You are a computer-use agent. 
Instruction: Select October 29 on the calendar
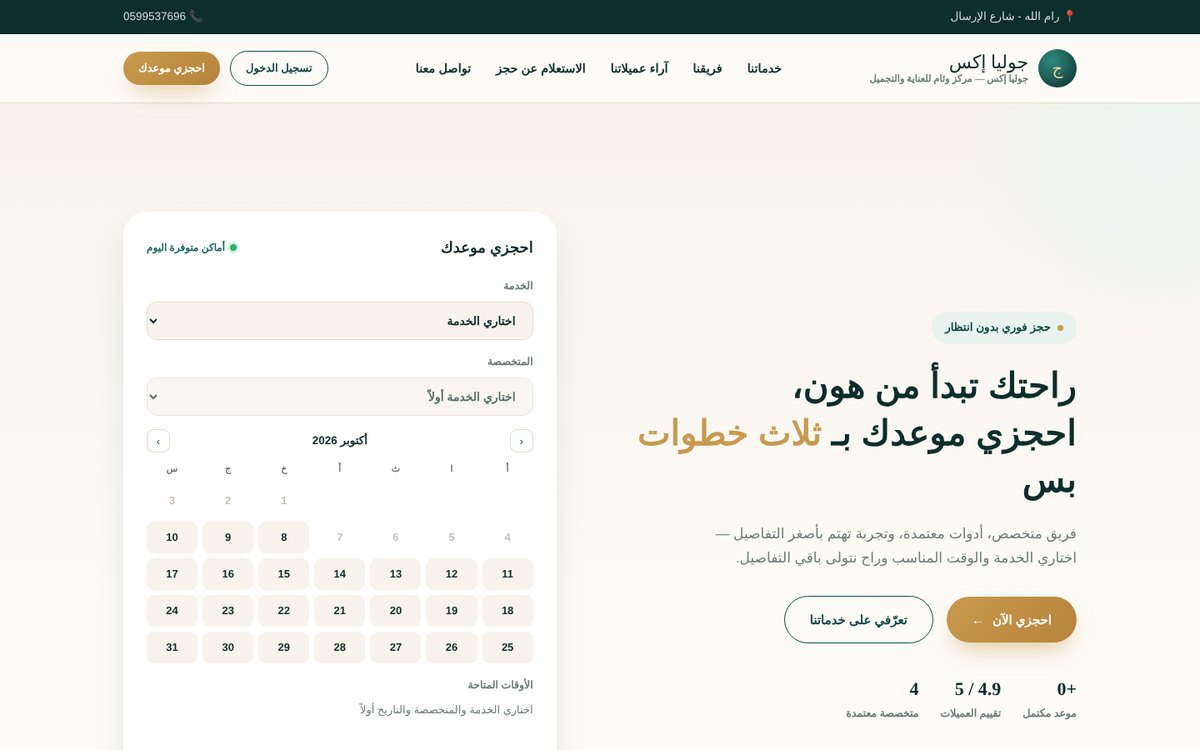pos(284,647)
